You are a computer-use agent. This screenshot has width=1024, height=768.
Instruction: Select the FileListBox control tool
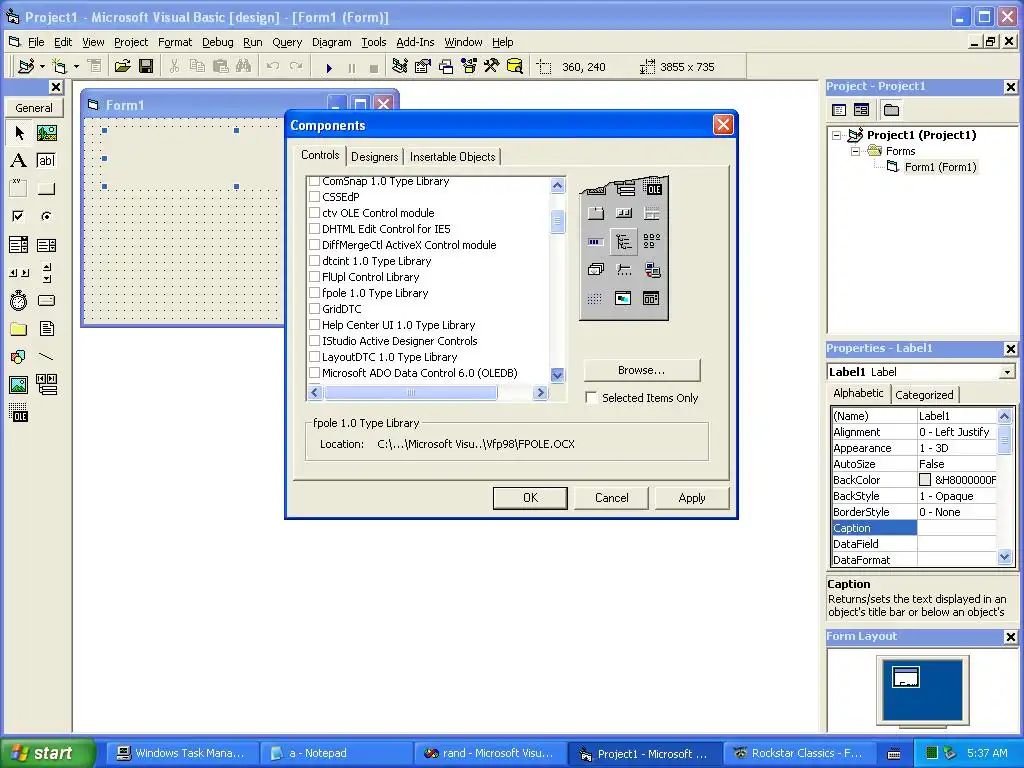tap(46, 328)
